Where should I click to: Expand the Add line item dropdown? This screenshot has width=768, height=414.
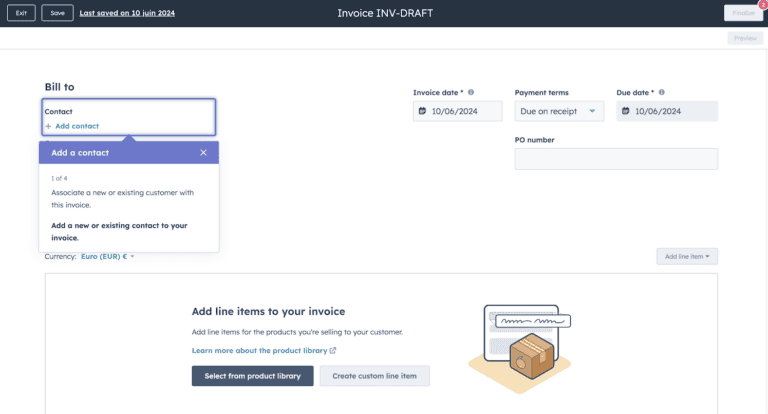click(x=687, y=257)
